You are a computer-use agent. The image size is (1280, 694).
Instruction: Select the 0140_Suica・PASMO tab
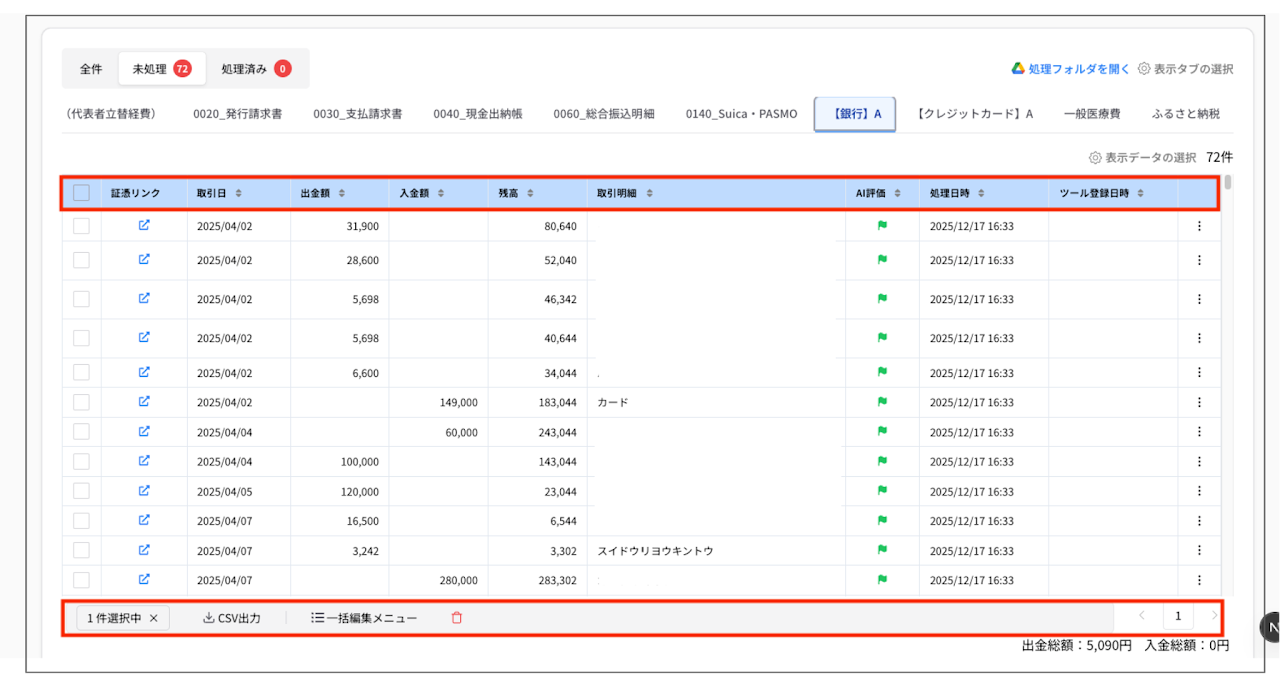click(x=742, y=114)
